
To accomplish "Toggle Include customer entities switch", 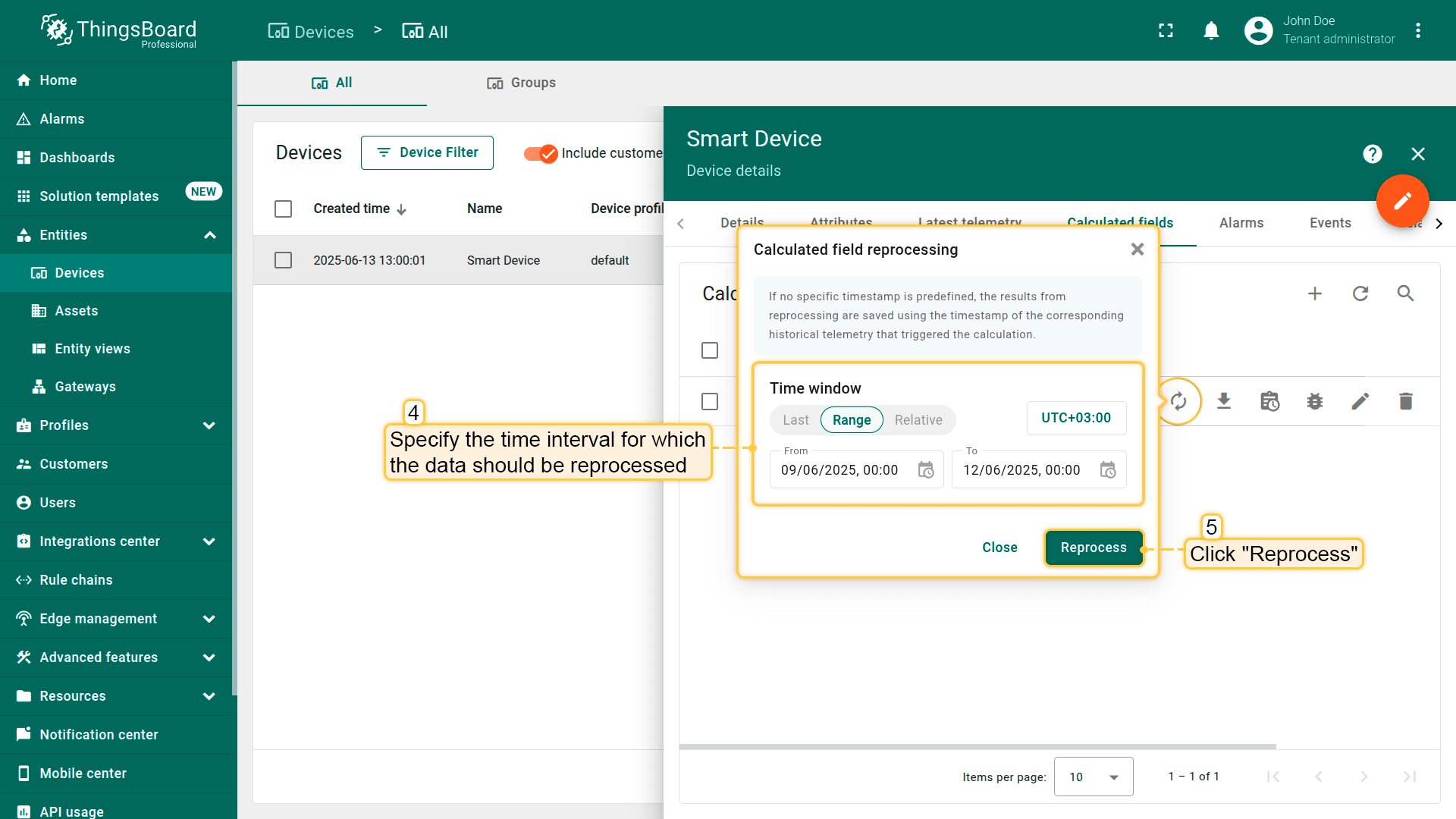I will click(x=541, y=153).
